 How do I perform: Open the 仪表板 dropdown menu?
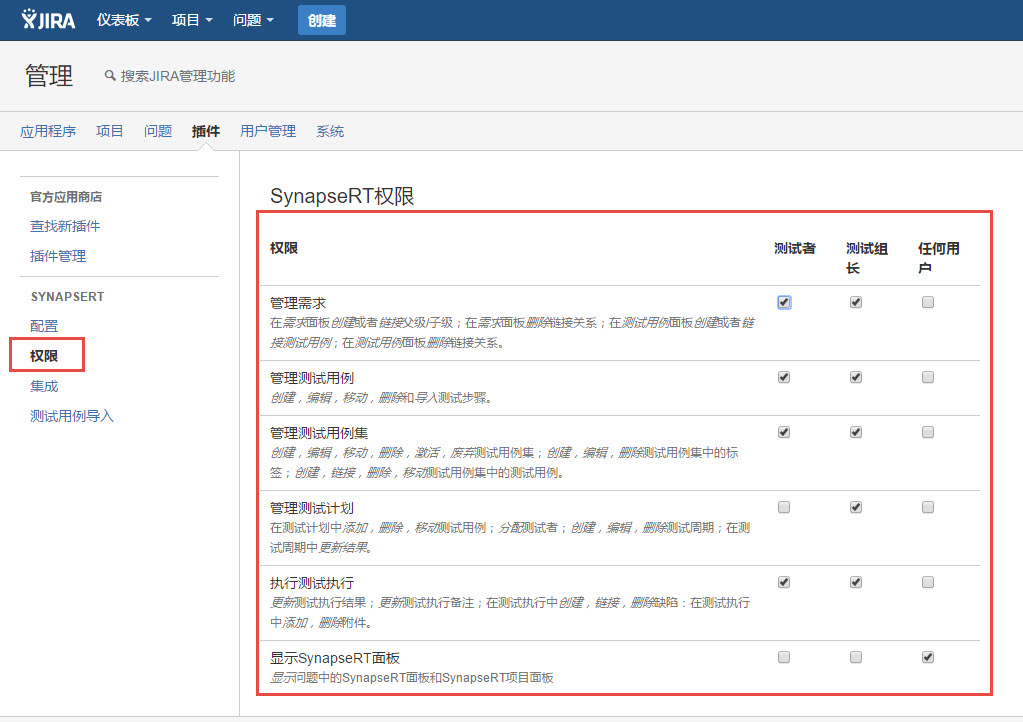pyautogui.click(x=124, y=20)
